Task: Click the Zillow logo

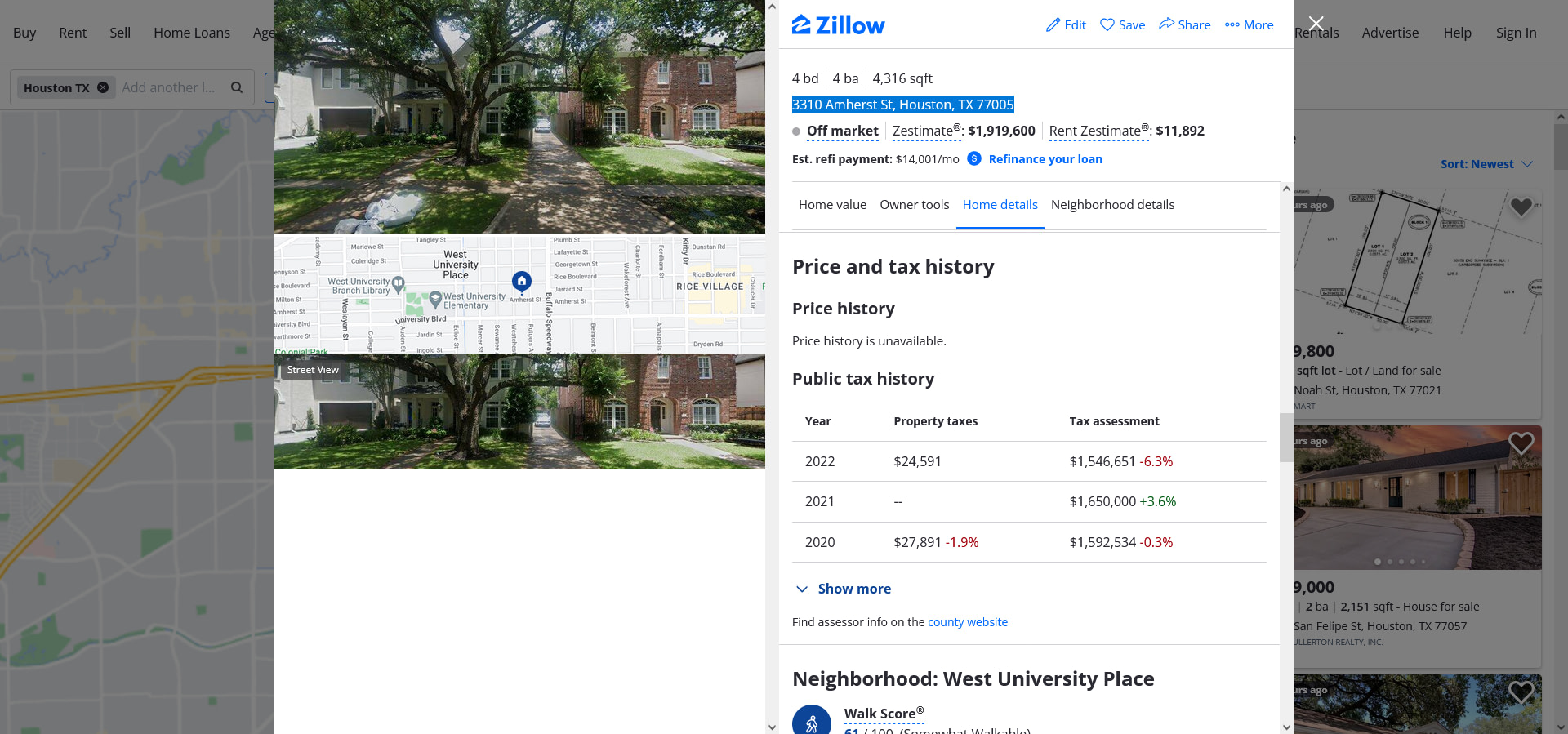Action: click(x=838, y=25)
